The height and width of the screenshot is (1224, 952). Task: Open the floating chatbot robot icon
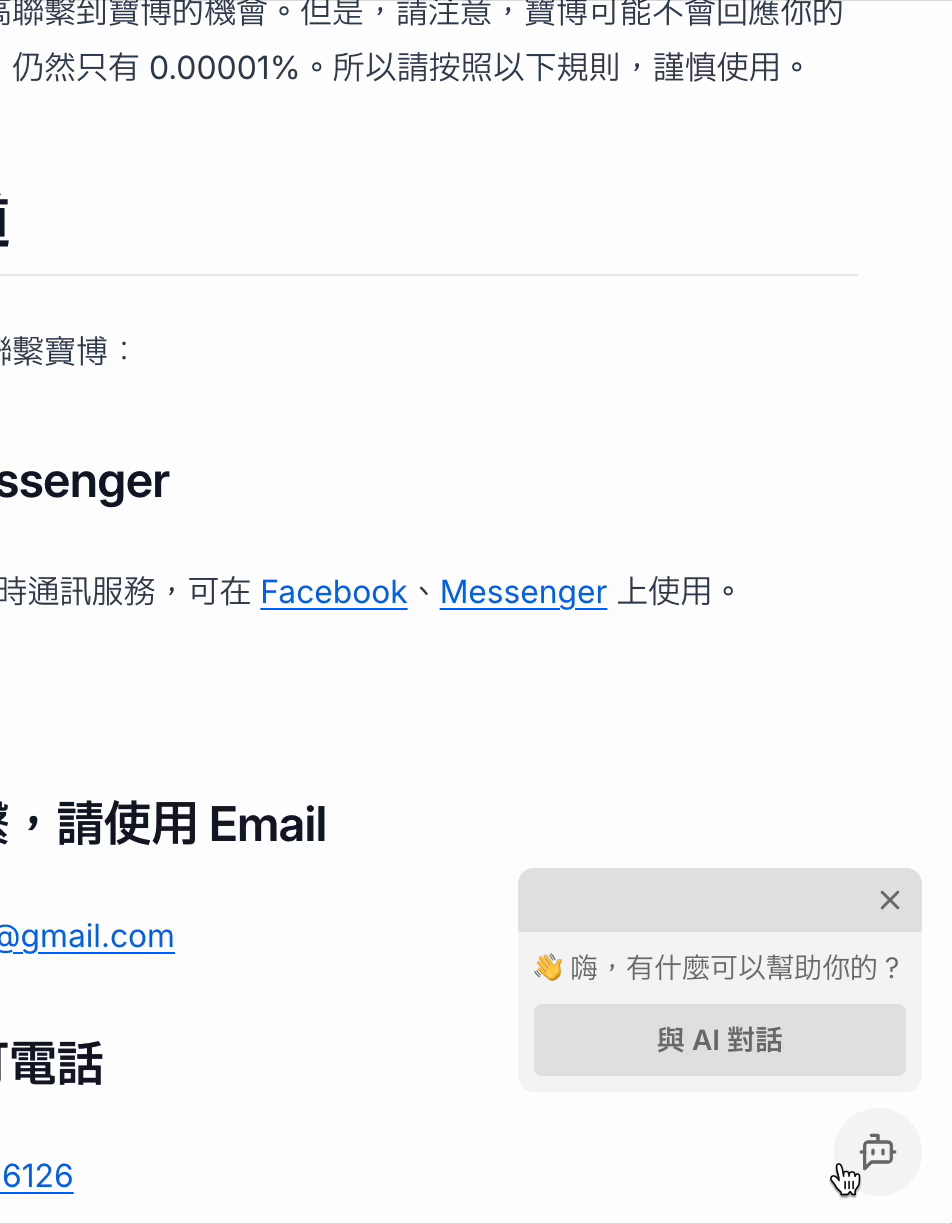[877, 1152]
